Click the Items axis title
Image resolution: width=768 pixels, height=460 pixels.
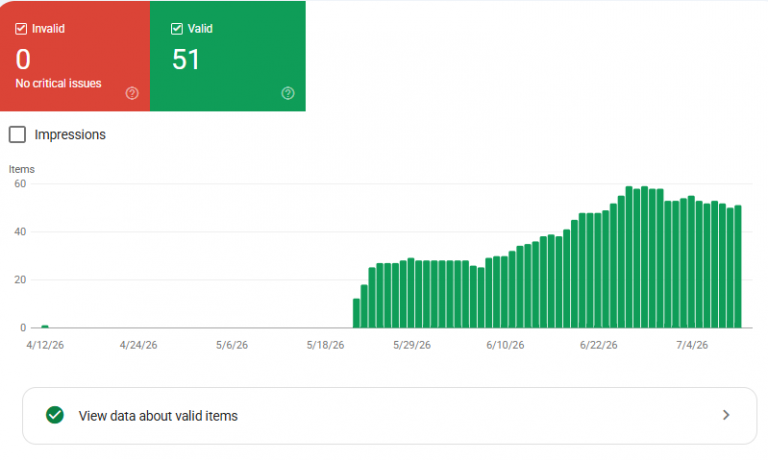[22, 169]
